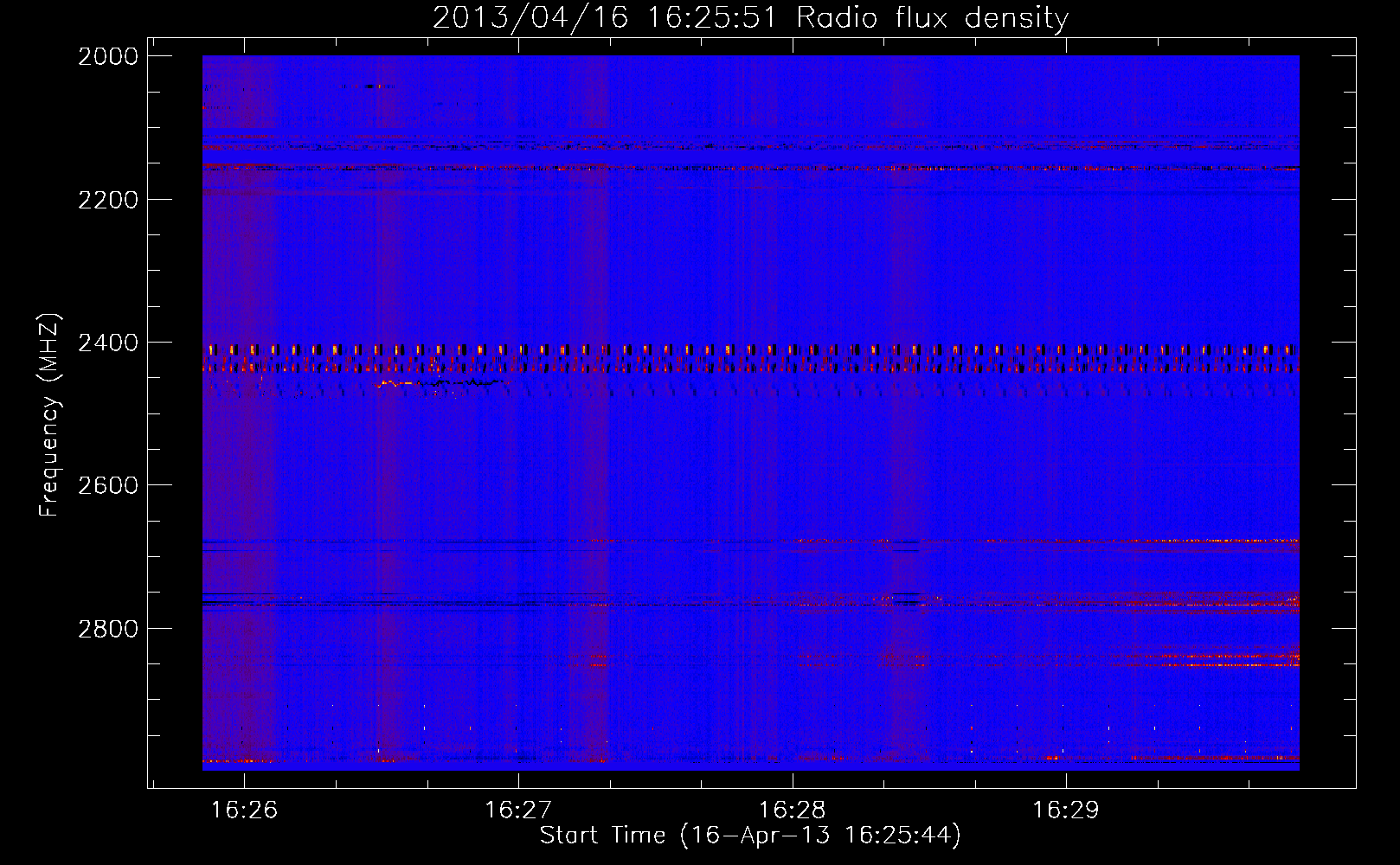The image size is (1400, 865).
Task: Select the 2800 frequency axis label
Action: (107, 628)
